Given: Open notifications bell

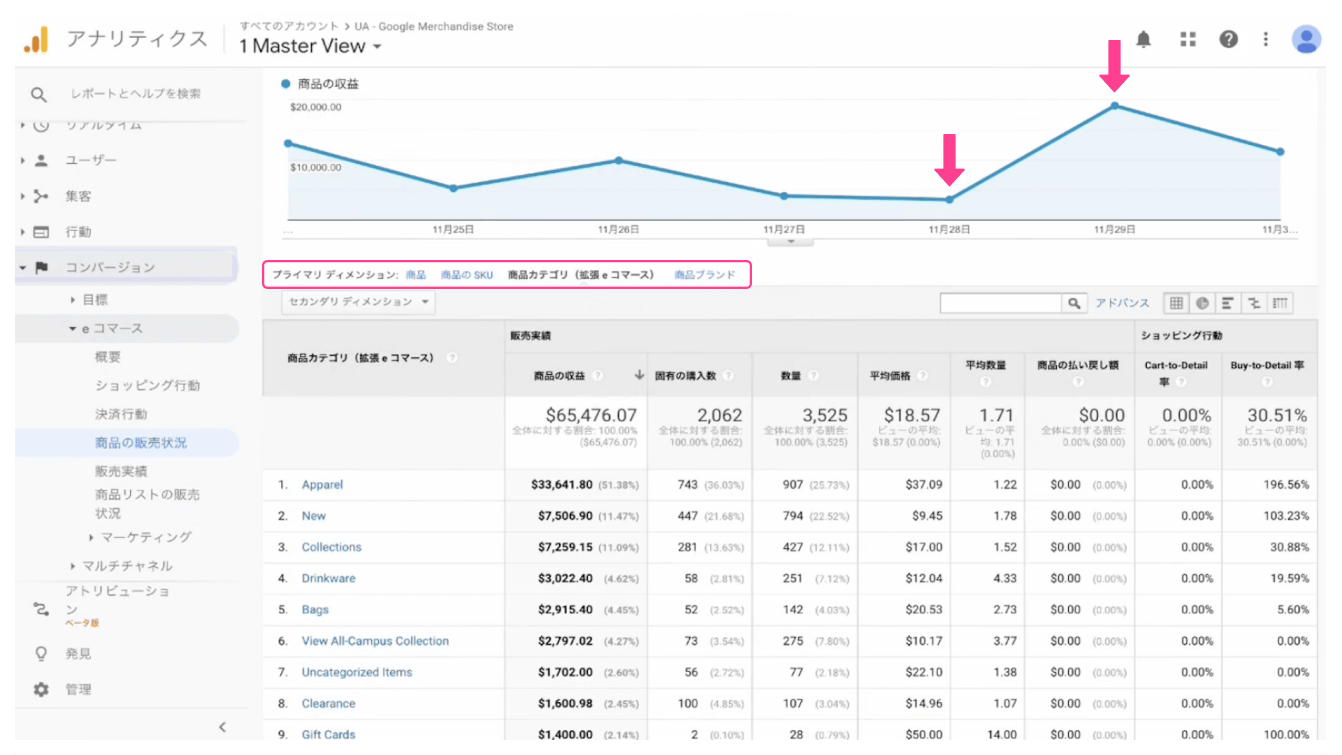Looking at the screenshot, I should 1144,39.
